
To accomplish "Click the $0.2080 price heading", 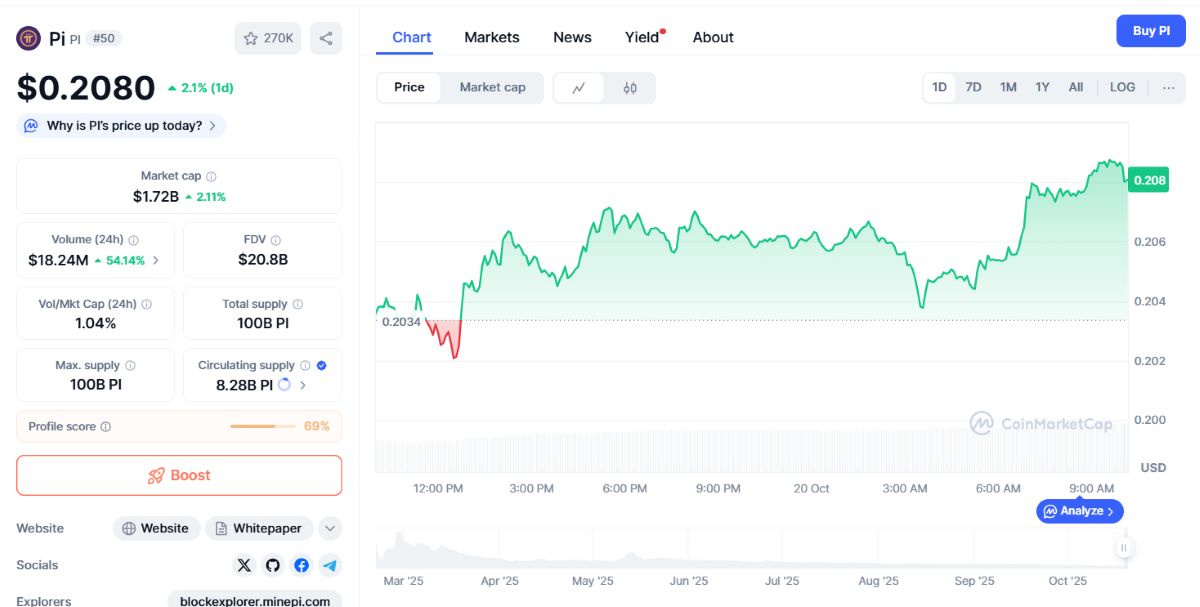I will pos(86,88).
